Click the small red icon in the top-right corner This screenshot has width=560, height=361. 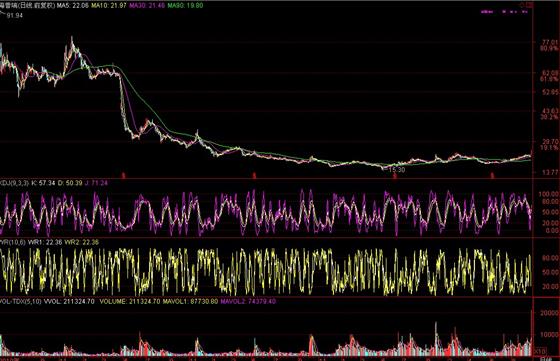click(527, 5)
